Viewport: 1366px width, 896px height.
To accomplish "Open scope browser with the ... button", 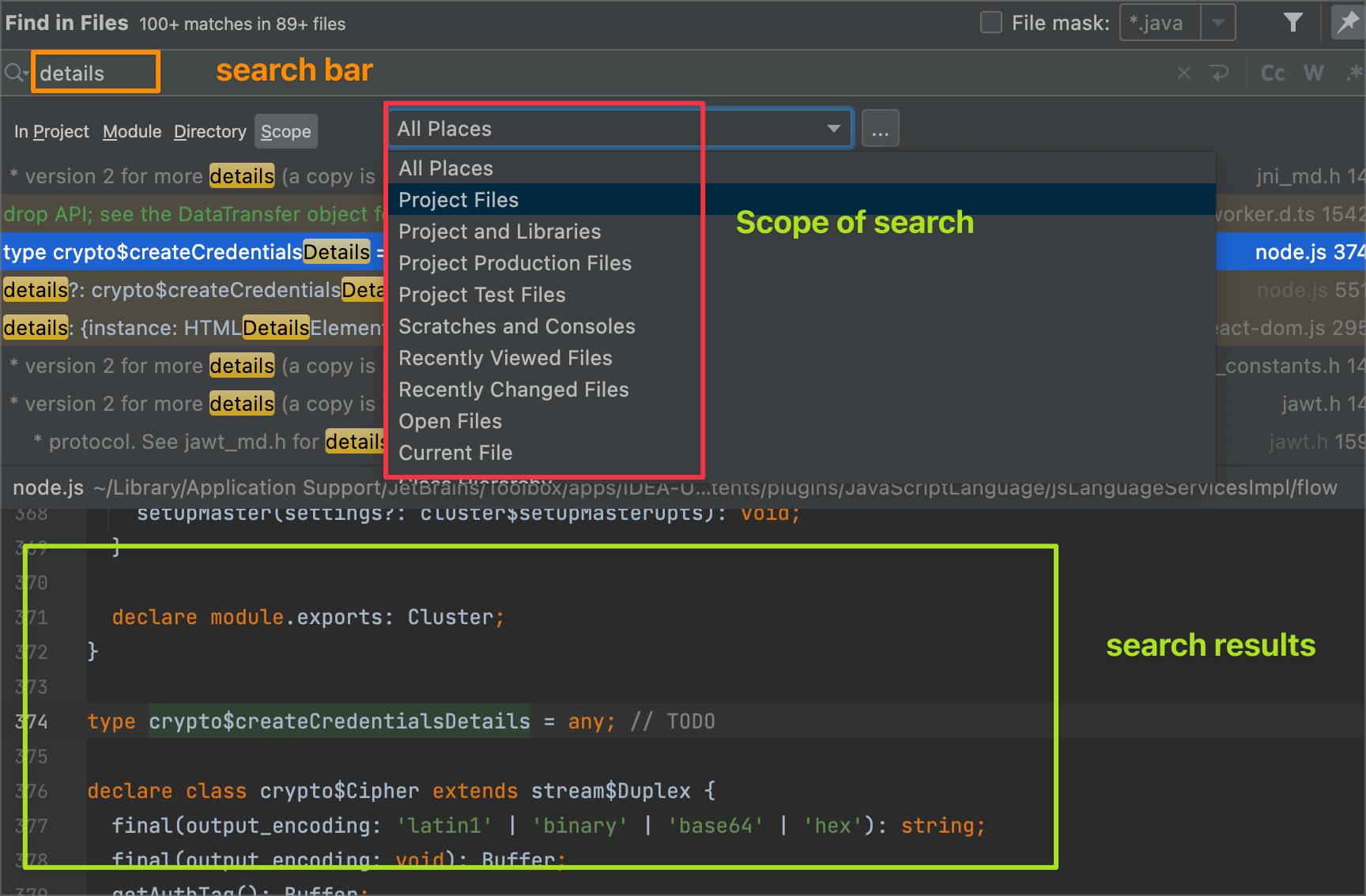I will [x=880, y=127].
